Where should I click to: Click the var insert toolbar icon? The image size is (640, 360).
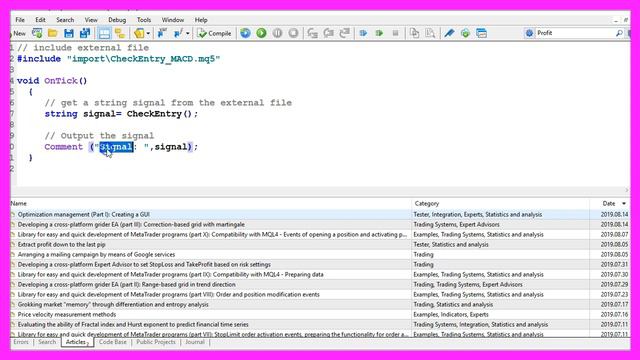point(162,33)
